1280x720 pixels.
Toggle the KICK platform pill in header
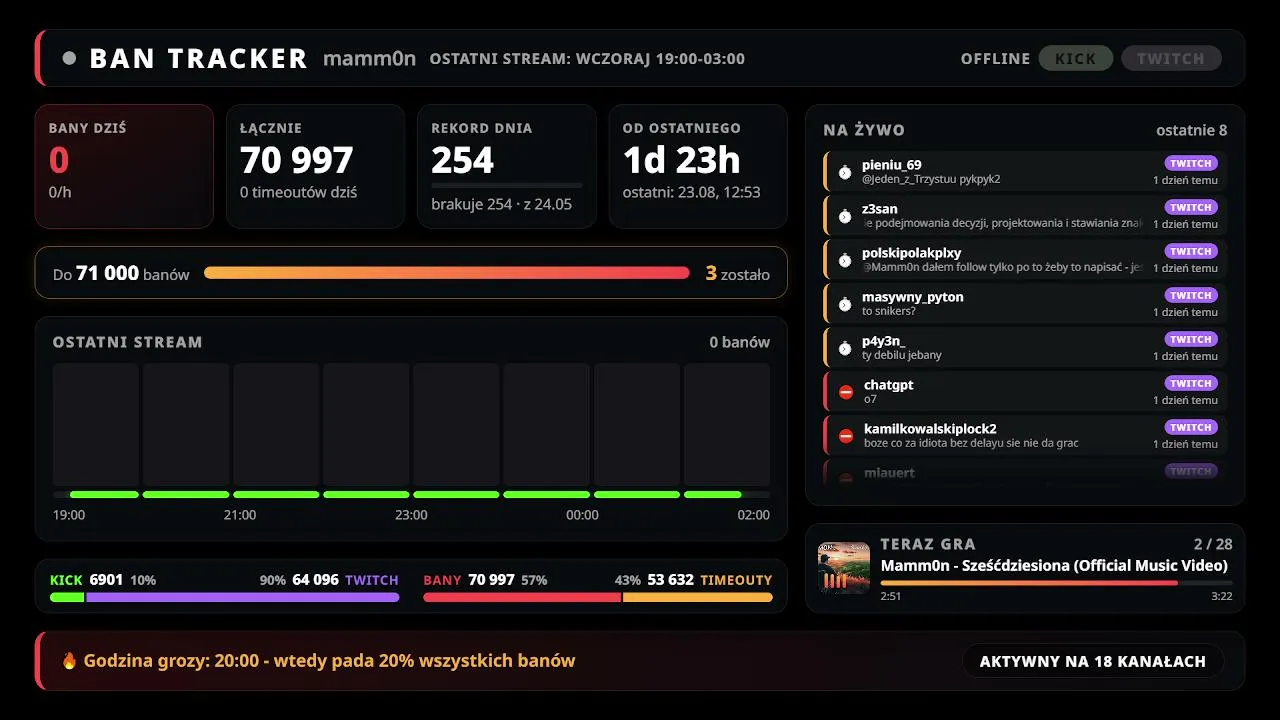coord(1076,58)
